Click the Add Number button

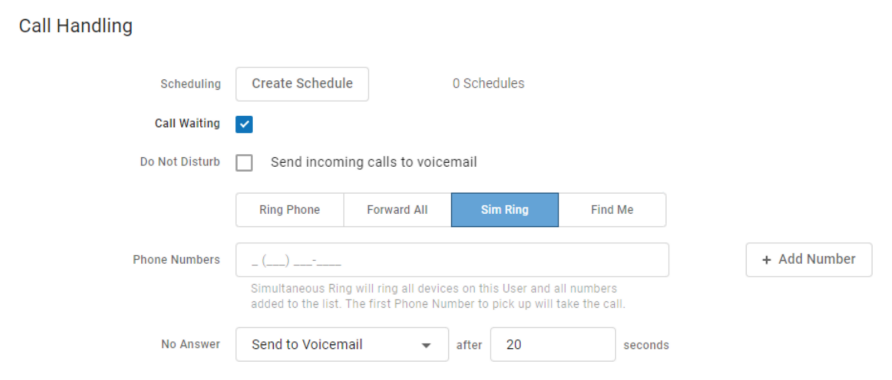tap(809, 260)
